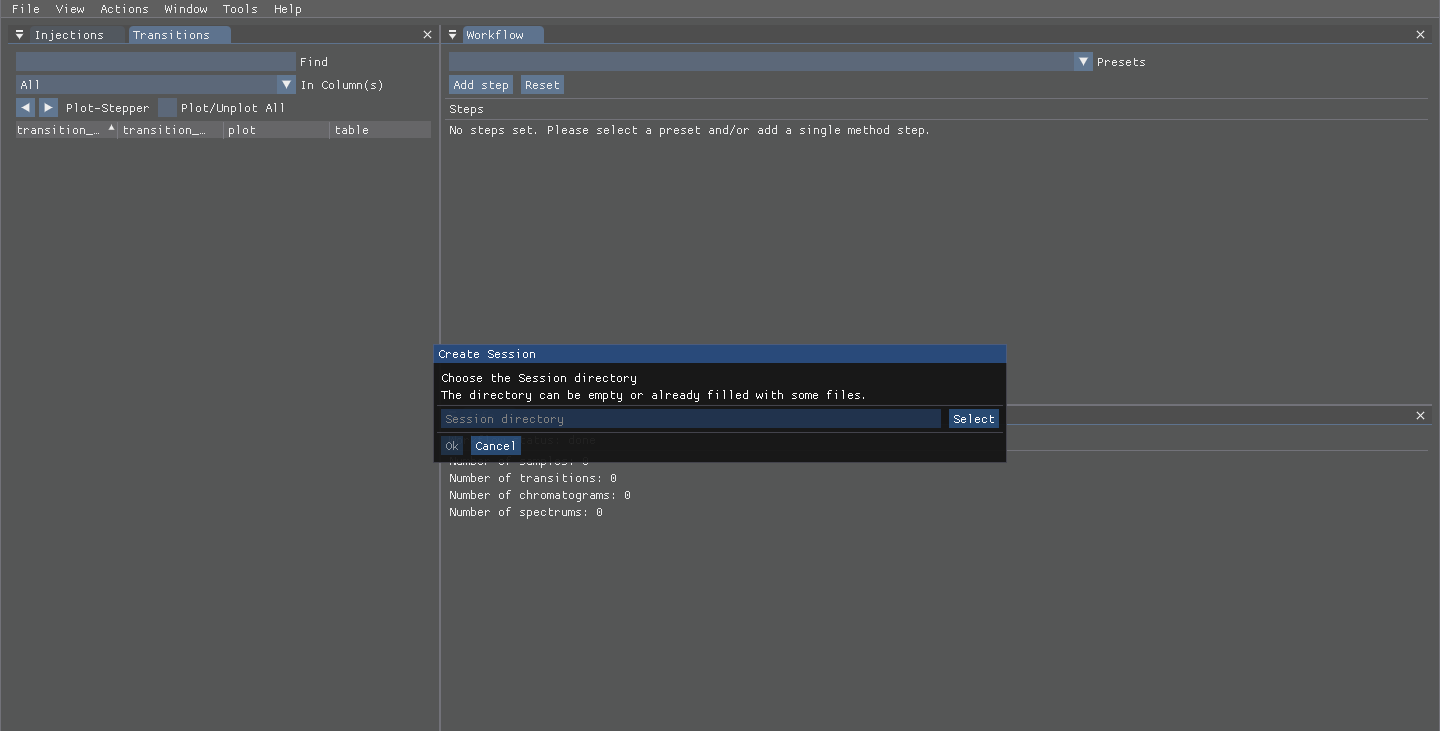Toggle the Plot/Unplot All checkbox

167,108
